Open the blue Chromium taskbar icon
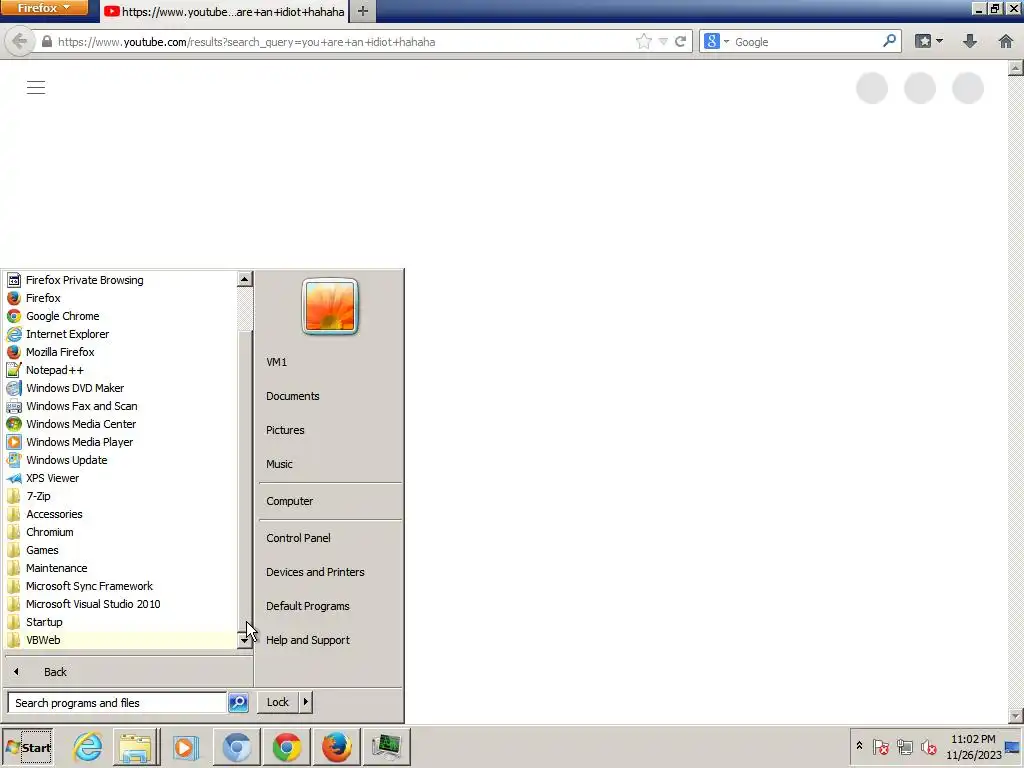Screen dimensions: 1024x768 (x=236, y=747)
